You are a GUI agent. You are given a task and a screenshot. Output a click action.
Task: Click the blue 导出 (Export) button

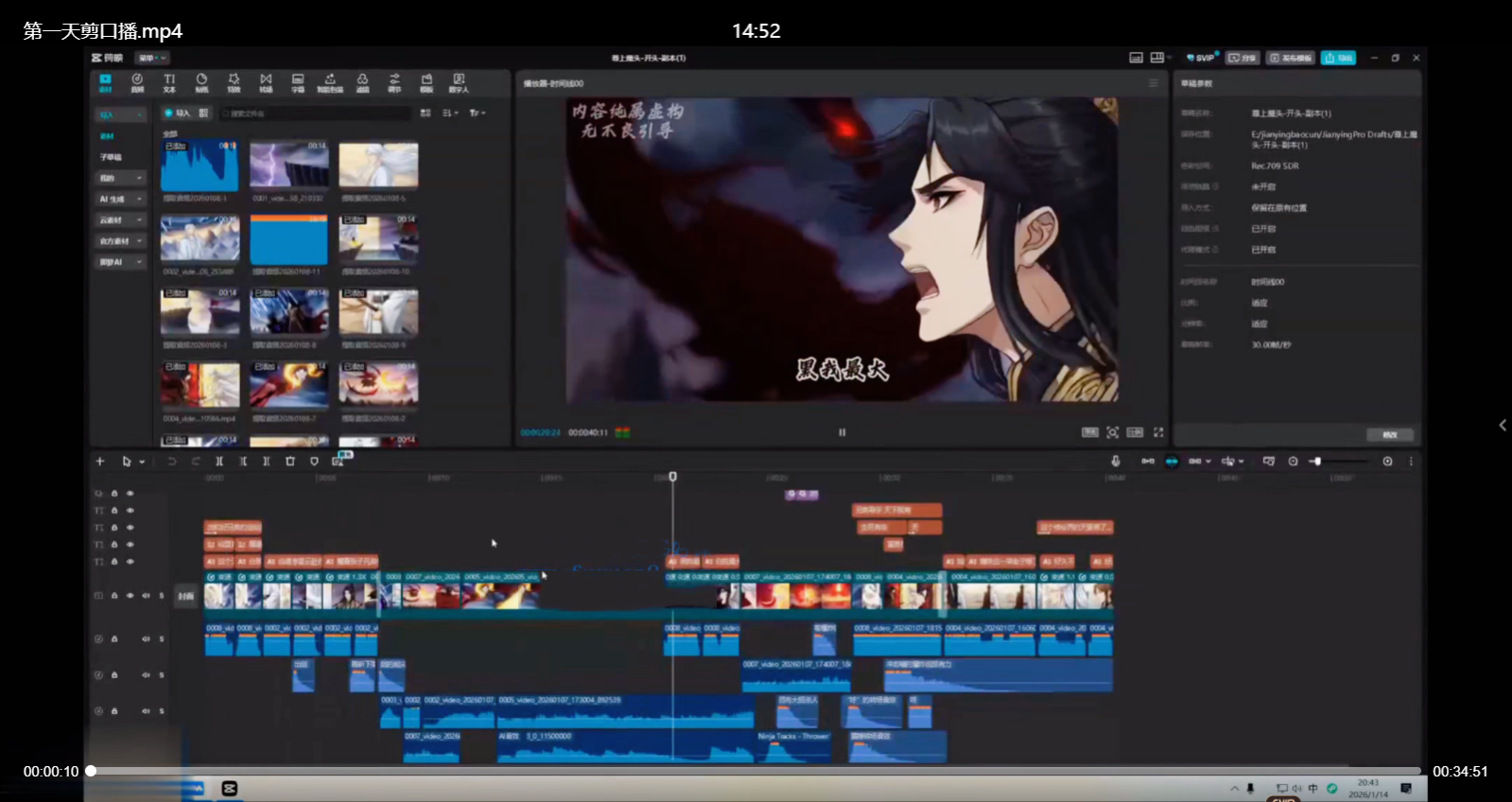(1338, 58)
